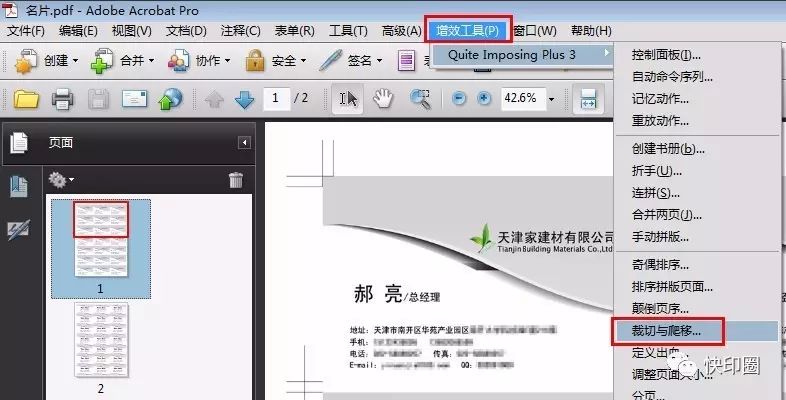Collapse the 页面 panel arrow
The width and height of the screenshot is (786, 400).
tap(244, 143)
